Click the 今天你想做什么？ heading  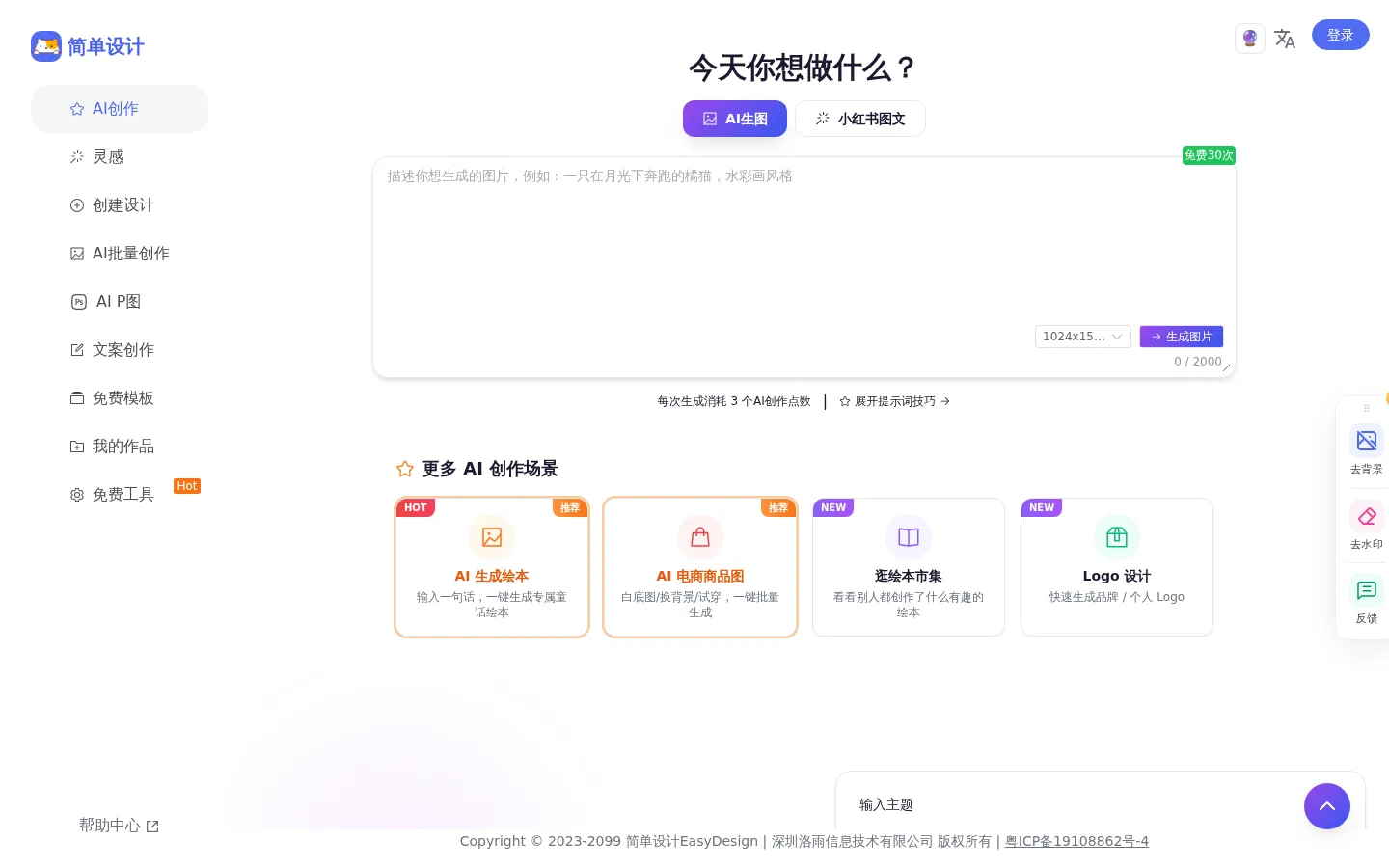[x=803, y=68]
